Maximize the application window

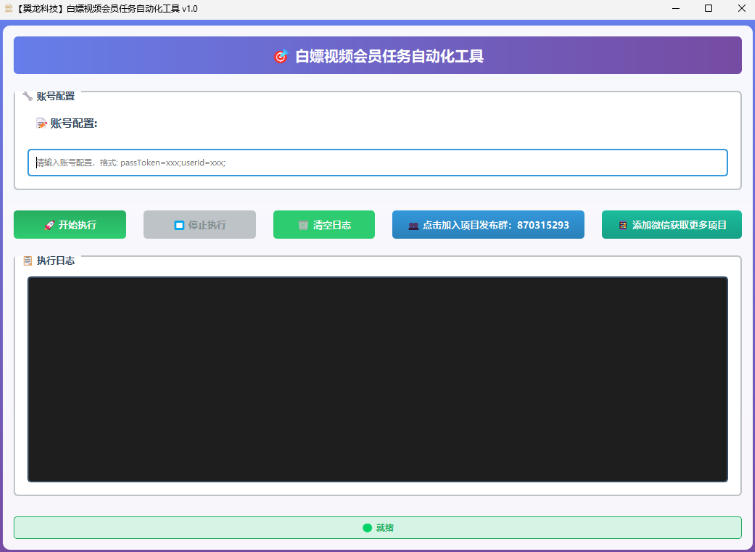708,8
